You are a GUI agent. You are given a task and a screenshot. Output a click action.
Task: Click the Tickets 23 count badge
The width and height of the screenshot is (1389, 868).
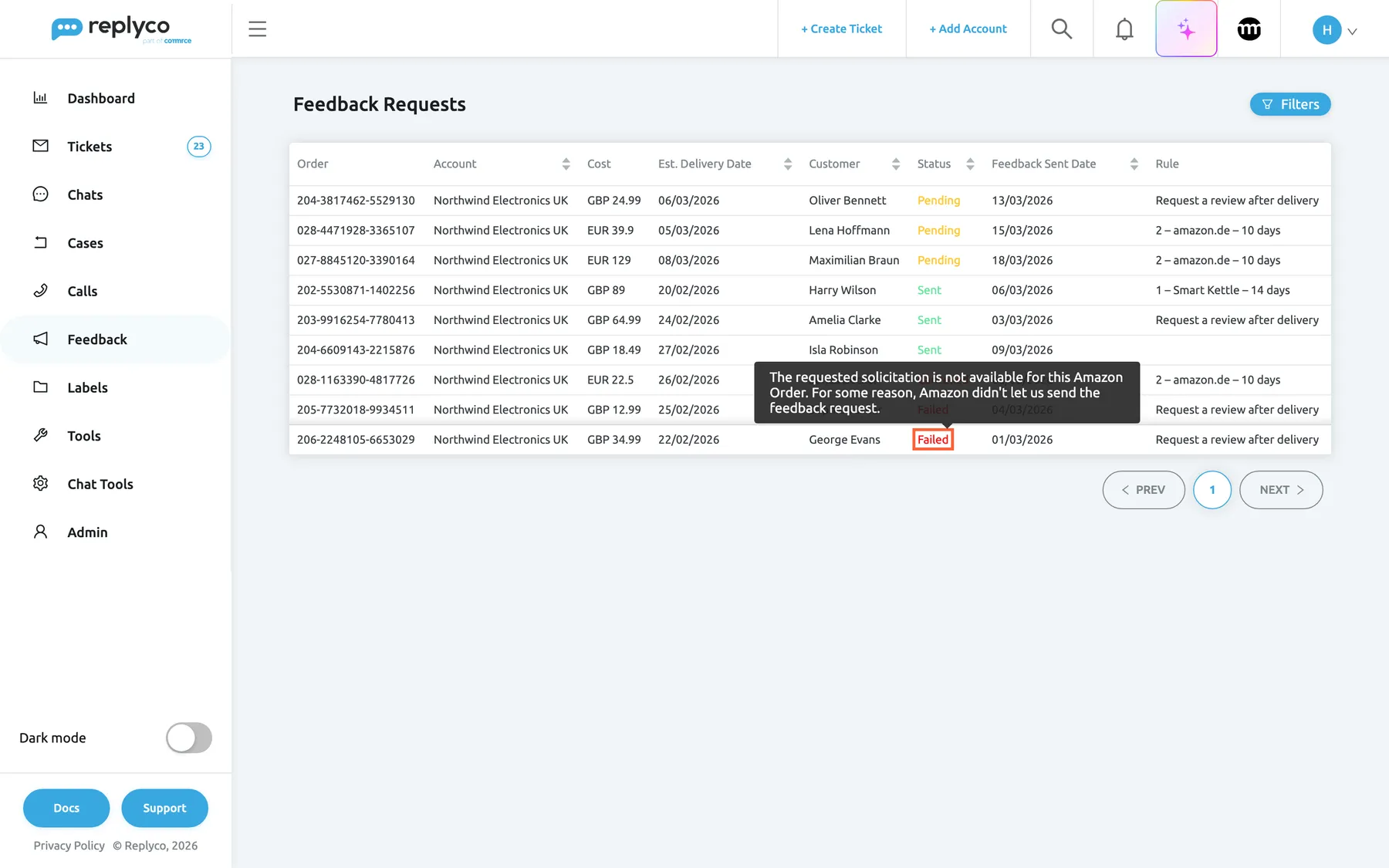[199, 147]
